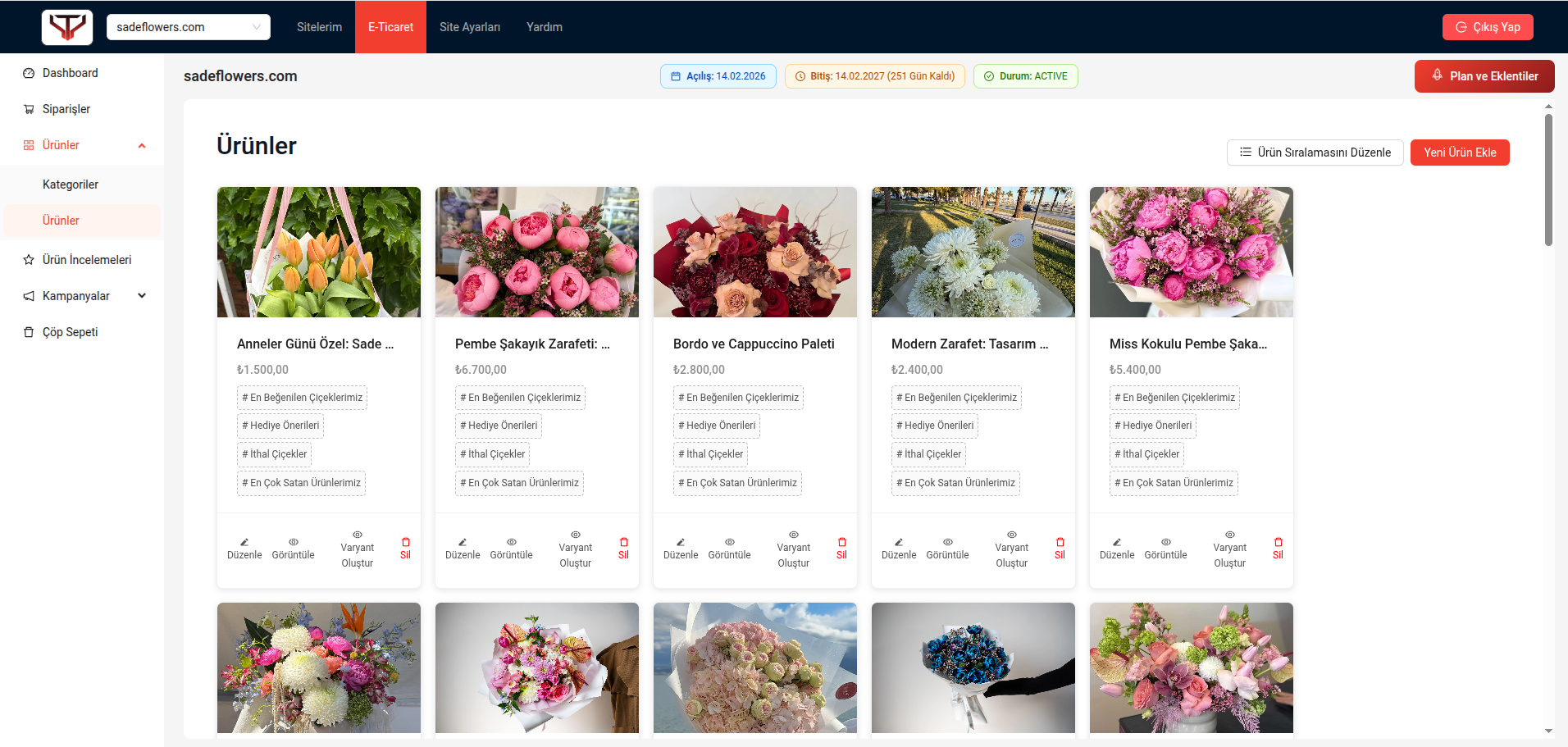Image resolution: width=1568 pixels, height=747 pixels.
Task: Click the Çöp Sepeti trash icon
Action: point(29,332)
